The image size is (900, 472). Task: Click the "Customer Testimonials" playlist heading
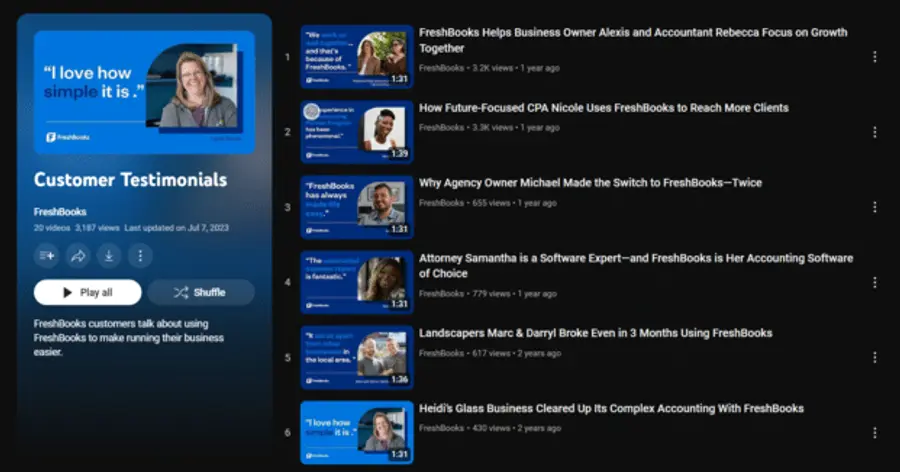tap(130, 180)
